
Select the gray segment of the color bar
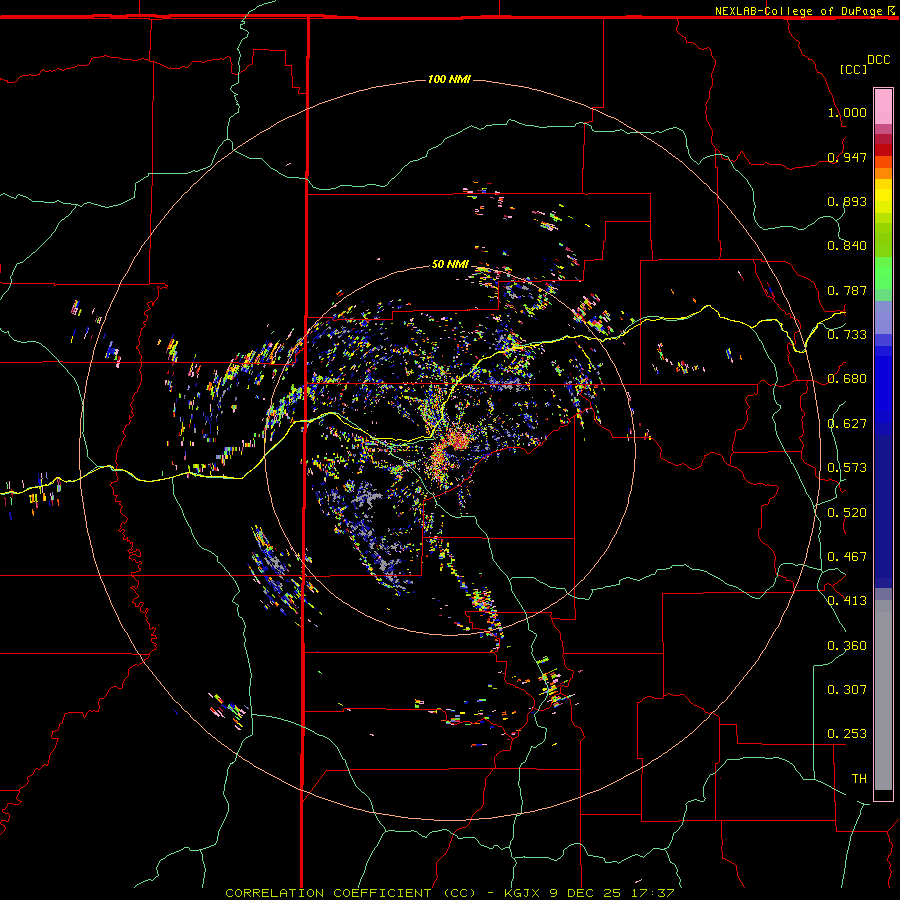pos(883,695)
